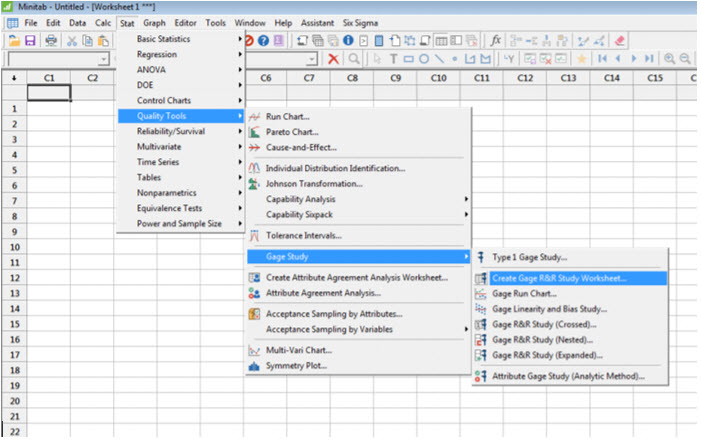Expand Acceptance Sampling by Variables submenu
The width and height of the screenshot is (701, 444).
coord(359,330)
